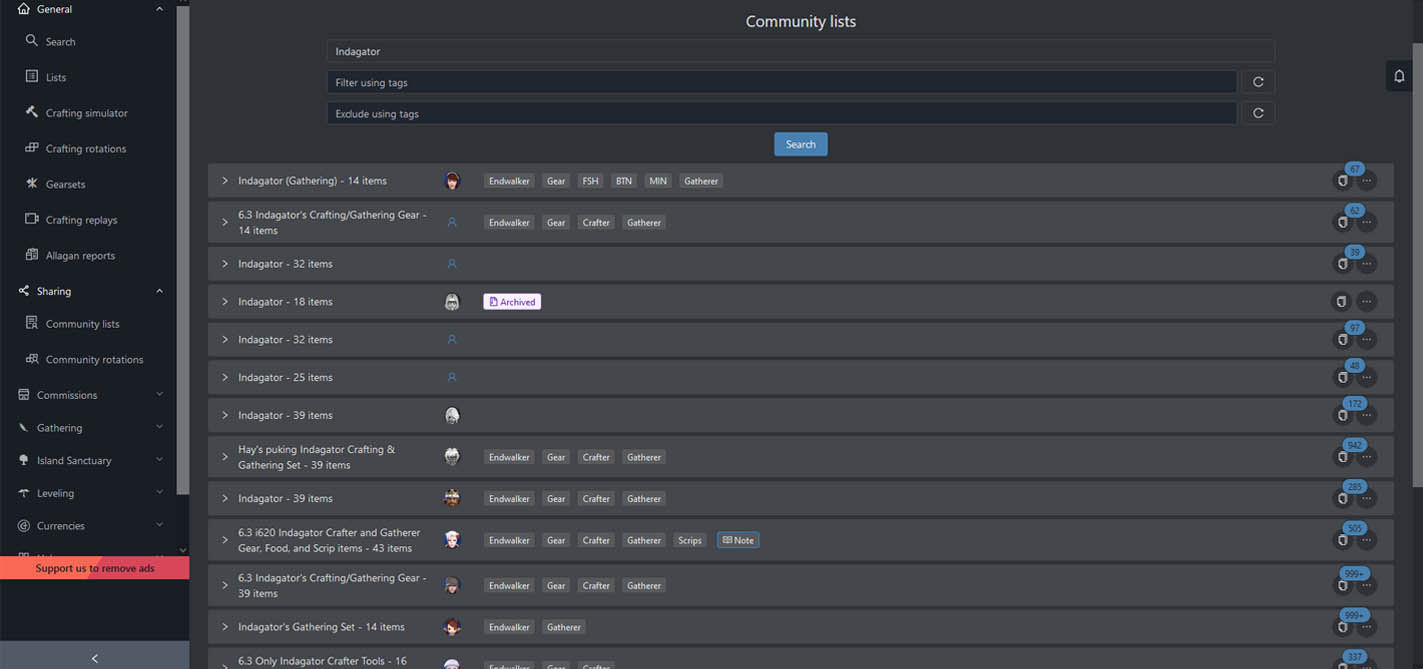1423x669 pixels.
Task: Open the Lists menu item
Action: tap(58, 77)
